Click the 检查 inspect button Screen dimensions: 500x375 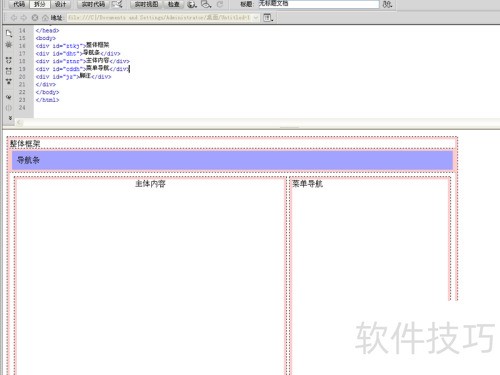173,4
